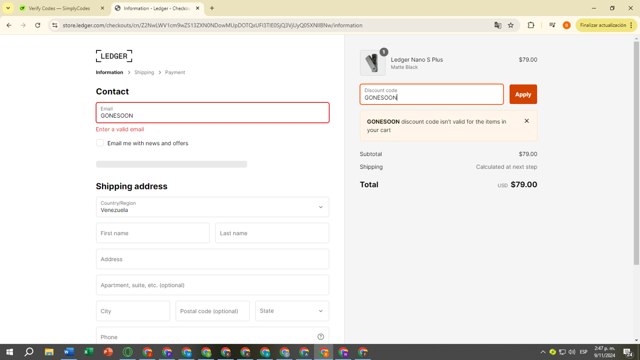Reload the checkout page
640x360 pixels.
(x=38, y=25)
